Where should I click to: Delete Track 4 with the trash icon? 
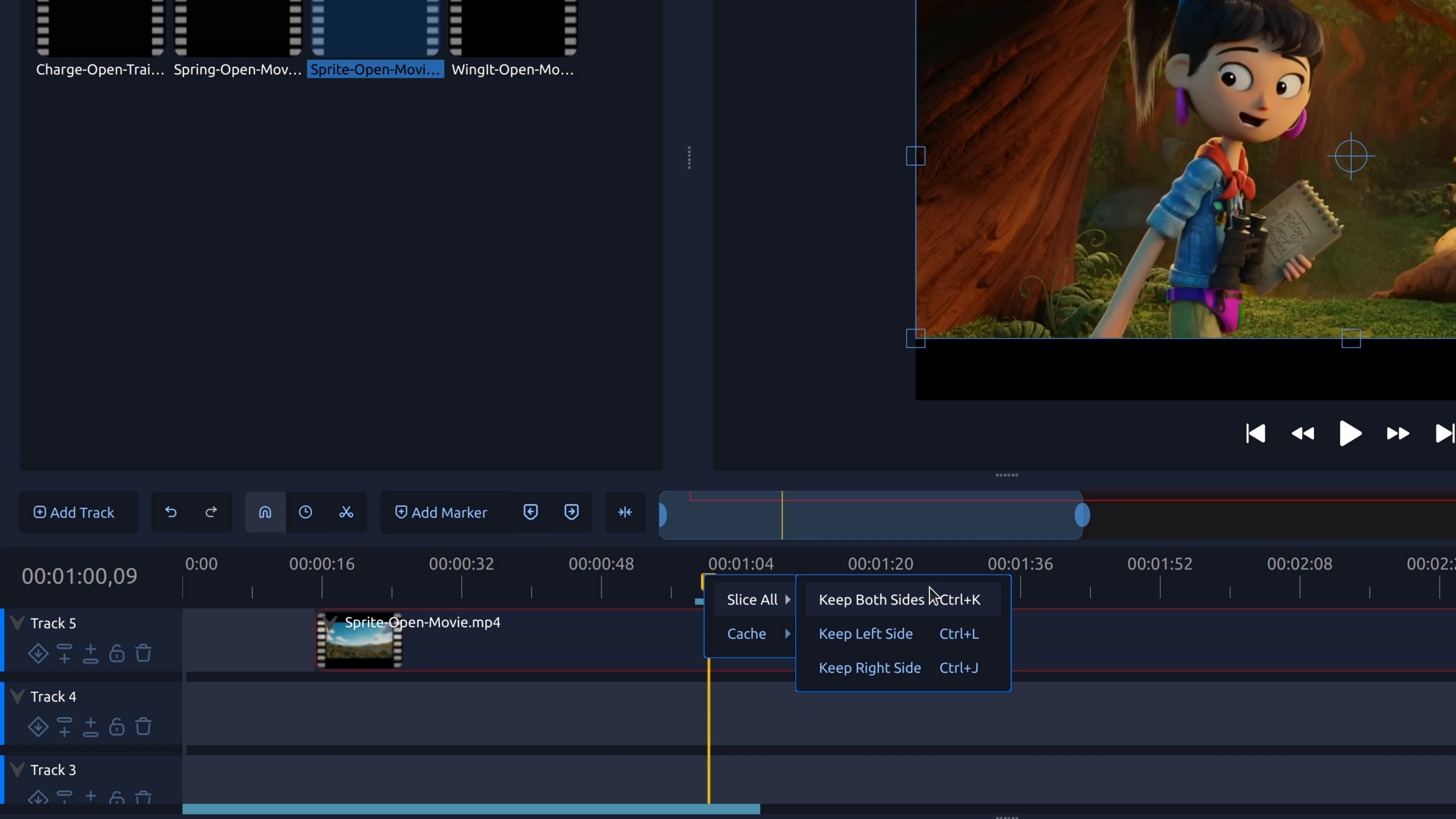[x=143, y=727]
